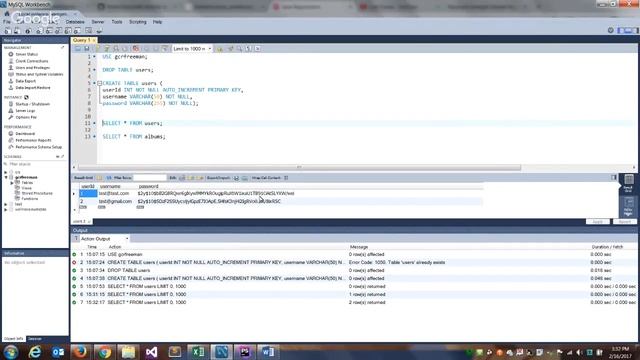Execute current statement lightning-cursor icon

click(107, 49)
